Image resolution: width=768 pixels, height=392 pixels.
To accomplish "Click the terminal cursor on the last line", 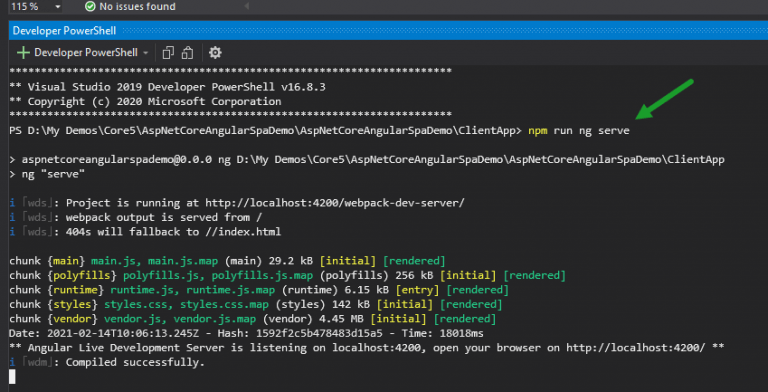I will coord(12,377).
